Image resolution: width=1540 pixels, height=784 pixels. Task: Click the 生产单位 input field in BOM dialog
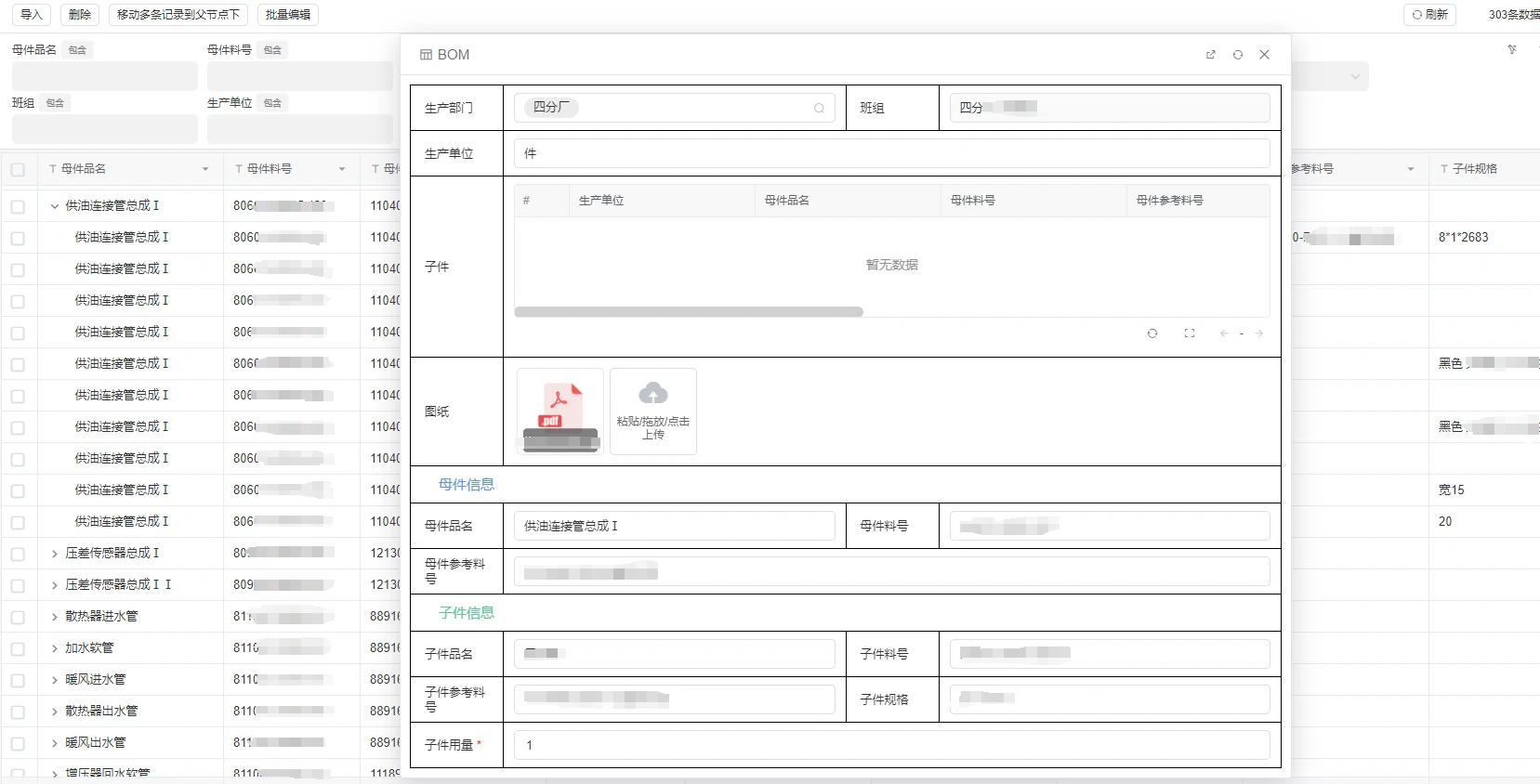pyautogui.click(x=892, y=153)
